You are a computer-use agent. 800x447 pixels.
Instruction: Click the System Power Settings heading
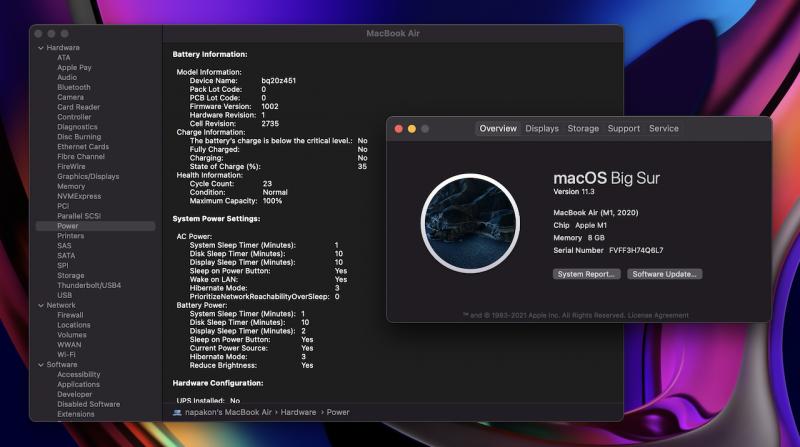pos(216,219)
